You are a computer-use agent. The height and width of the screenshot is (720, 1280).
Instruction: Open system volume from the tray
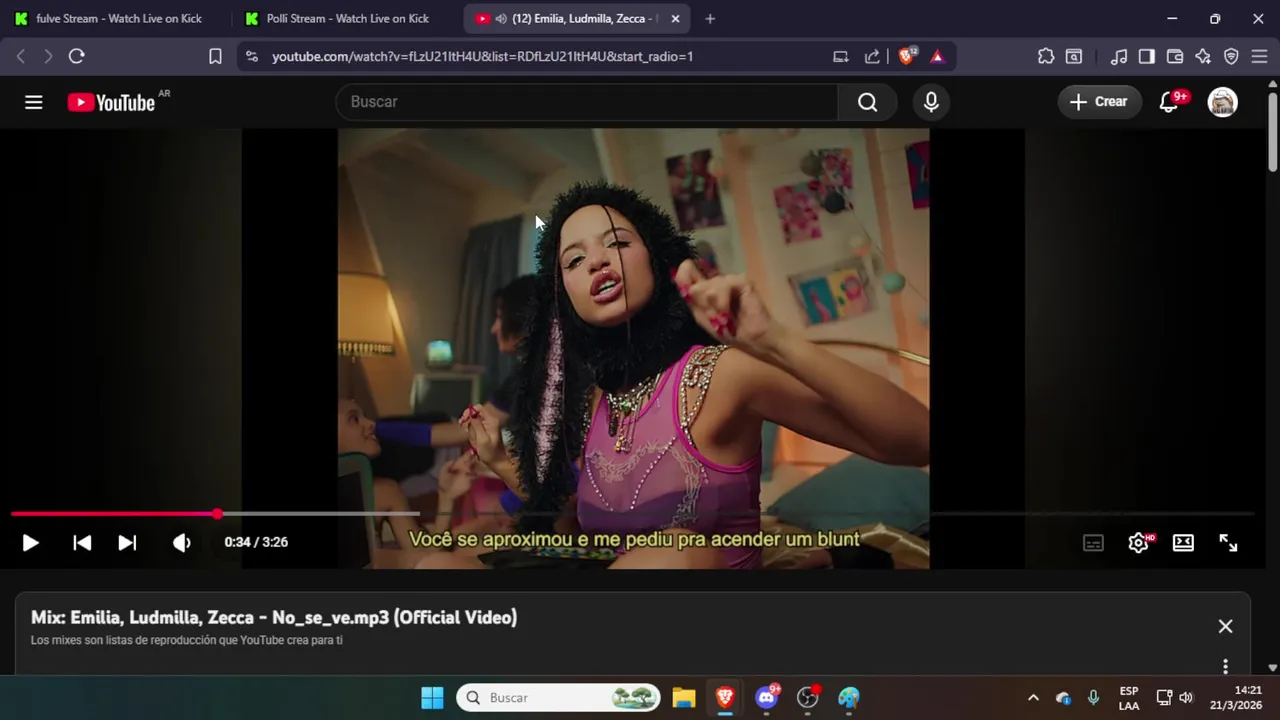tap(1186, 698)
